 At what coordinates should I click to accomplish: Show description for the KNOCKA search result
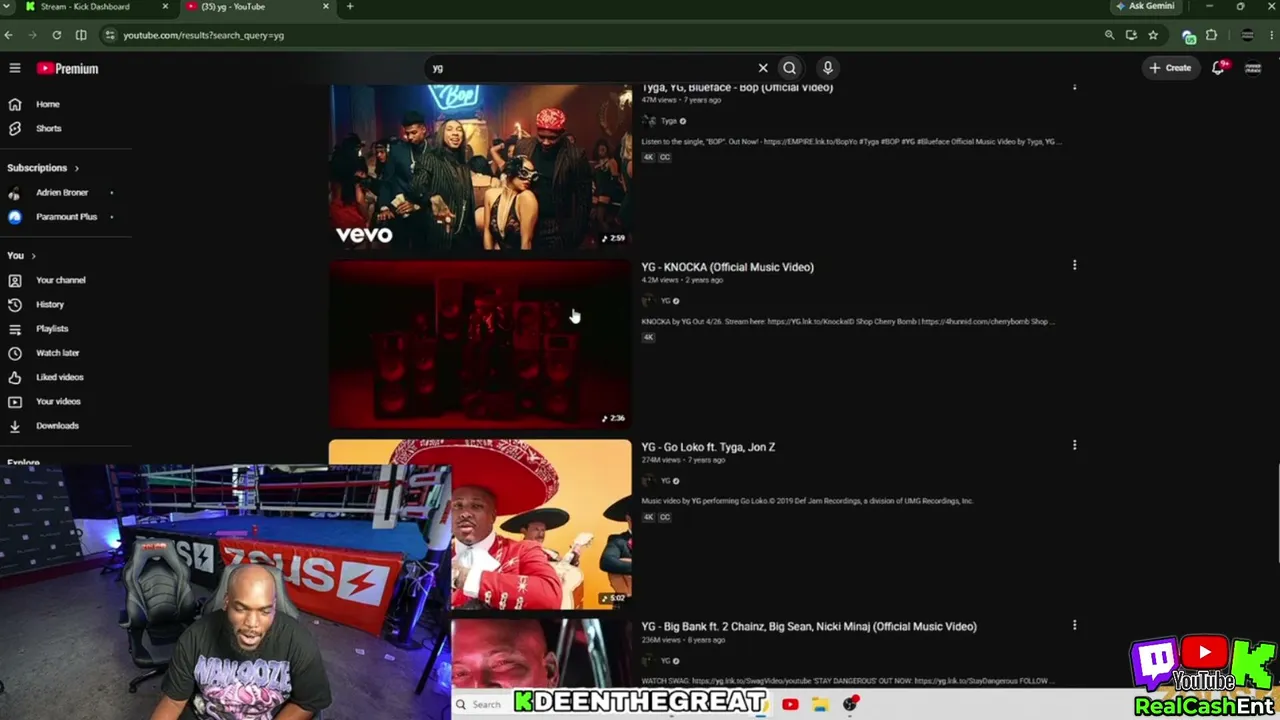[848, 322]
